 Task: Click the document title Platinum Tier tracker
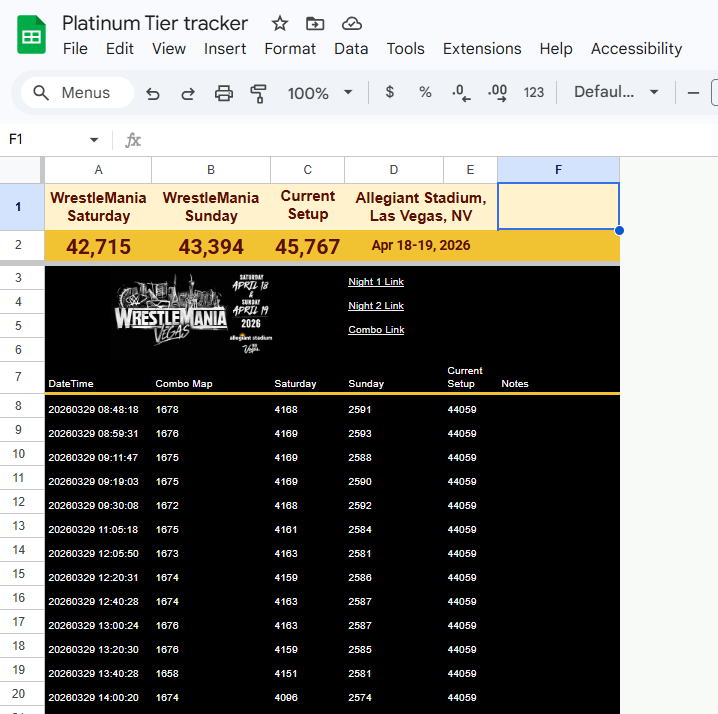coord(155,23)
